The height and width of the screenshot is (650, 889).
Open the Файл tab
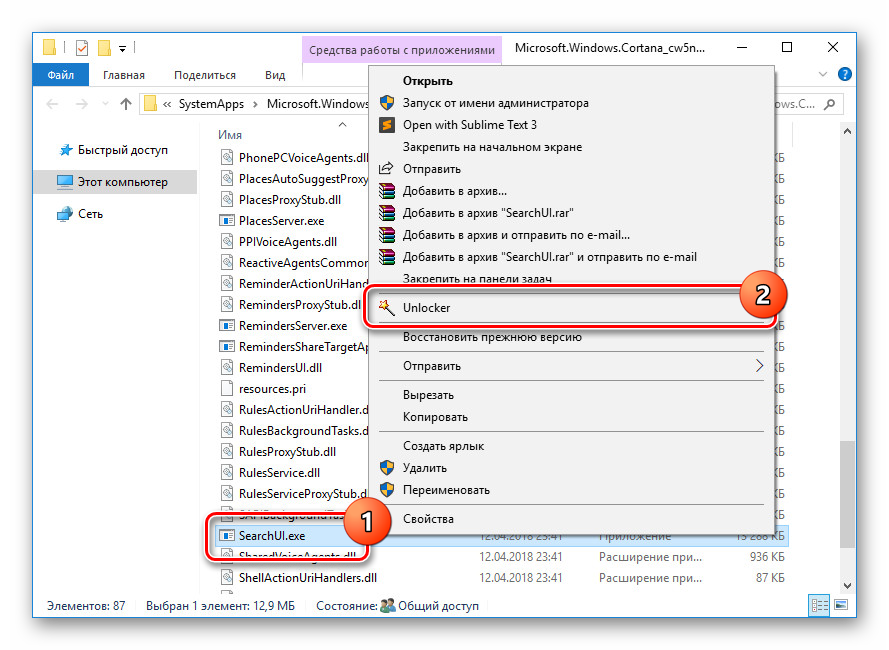click(x=61, y=75)
